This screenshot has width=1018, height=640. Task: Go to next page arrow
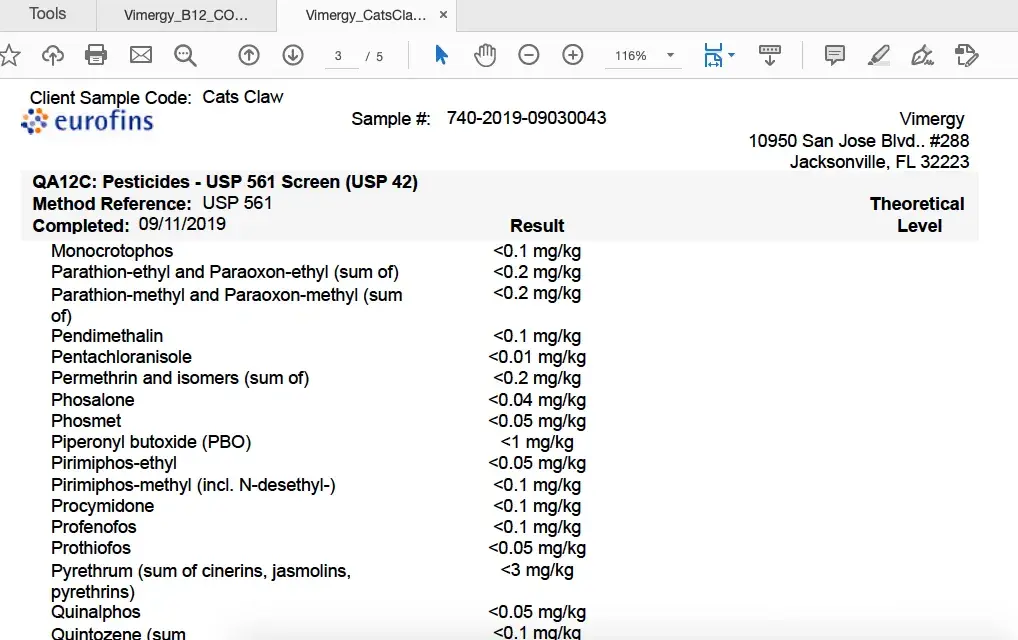tap(293, 55)
